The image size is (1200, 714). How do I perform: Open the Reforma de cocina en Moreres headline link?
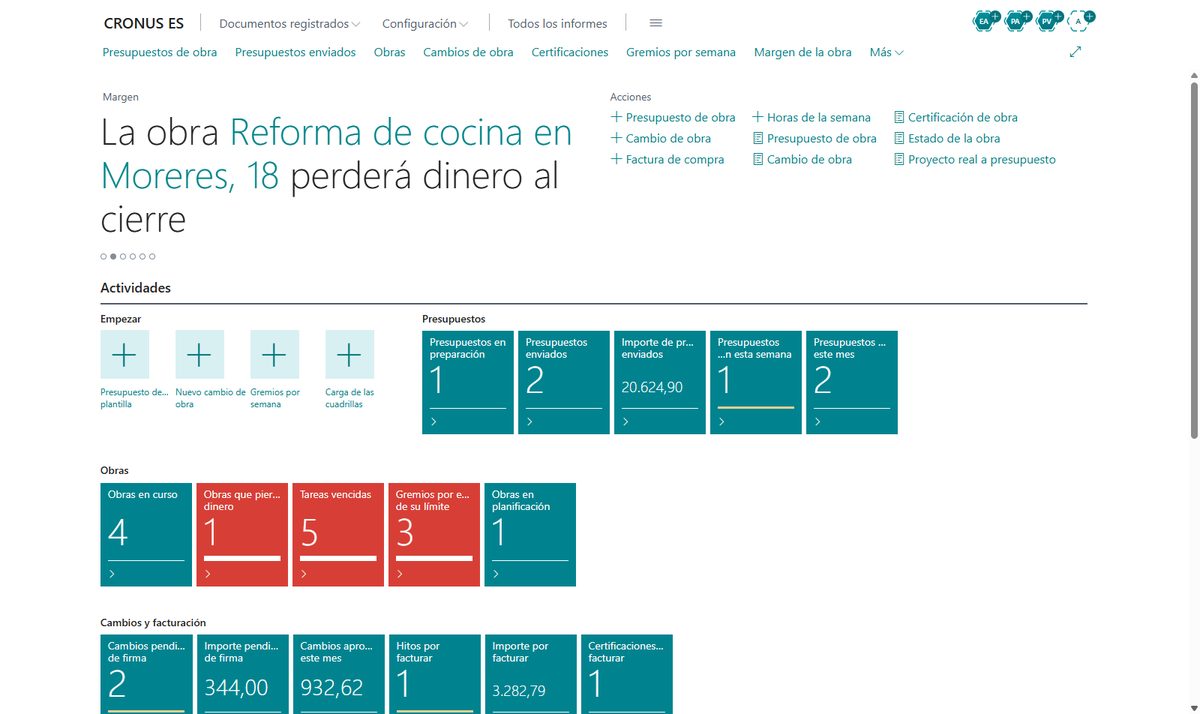point(336,154)
